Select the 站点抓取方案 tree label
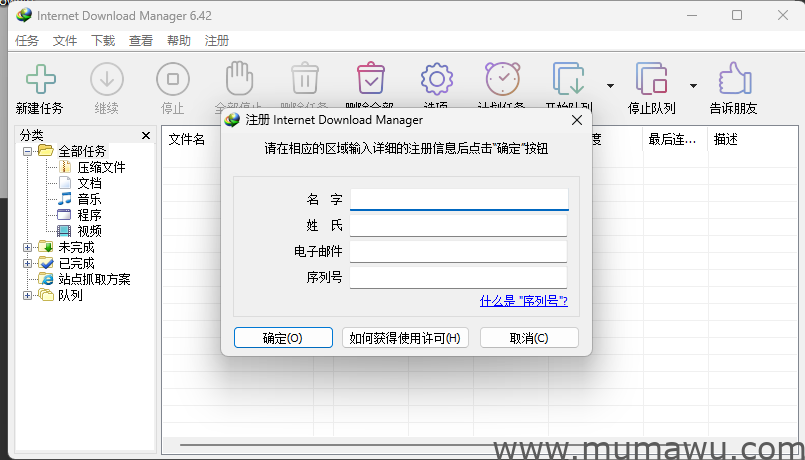Image resolution: width=805 pixels, height=460 pixels. click(94, 279)
